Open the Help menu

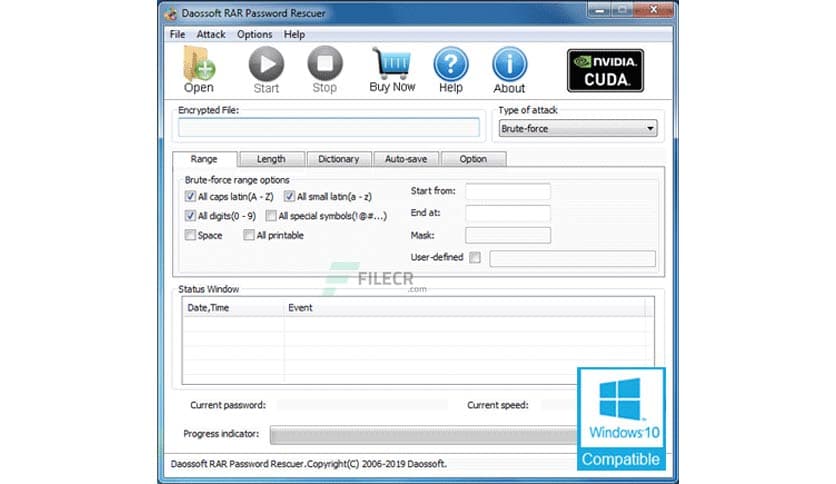point(294,35)
